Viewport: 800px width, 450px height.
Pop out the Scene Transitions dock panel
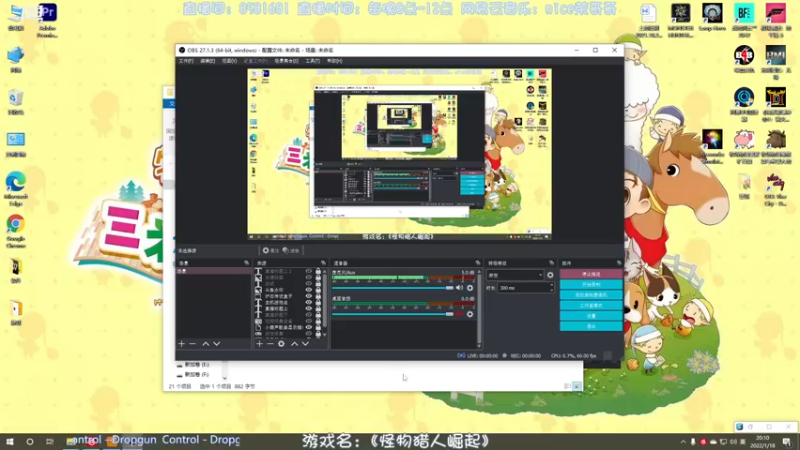point(552,263)
